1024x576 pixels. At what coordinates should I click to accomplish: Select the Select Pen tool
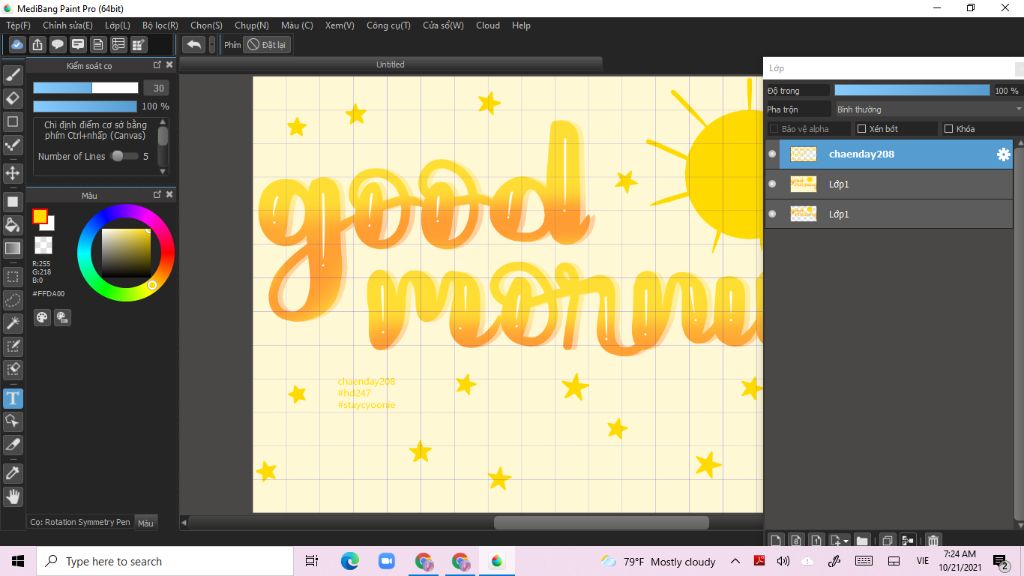click(x=12, y=346)
